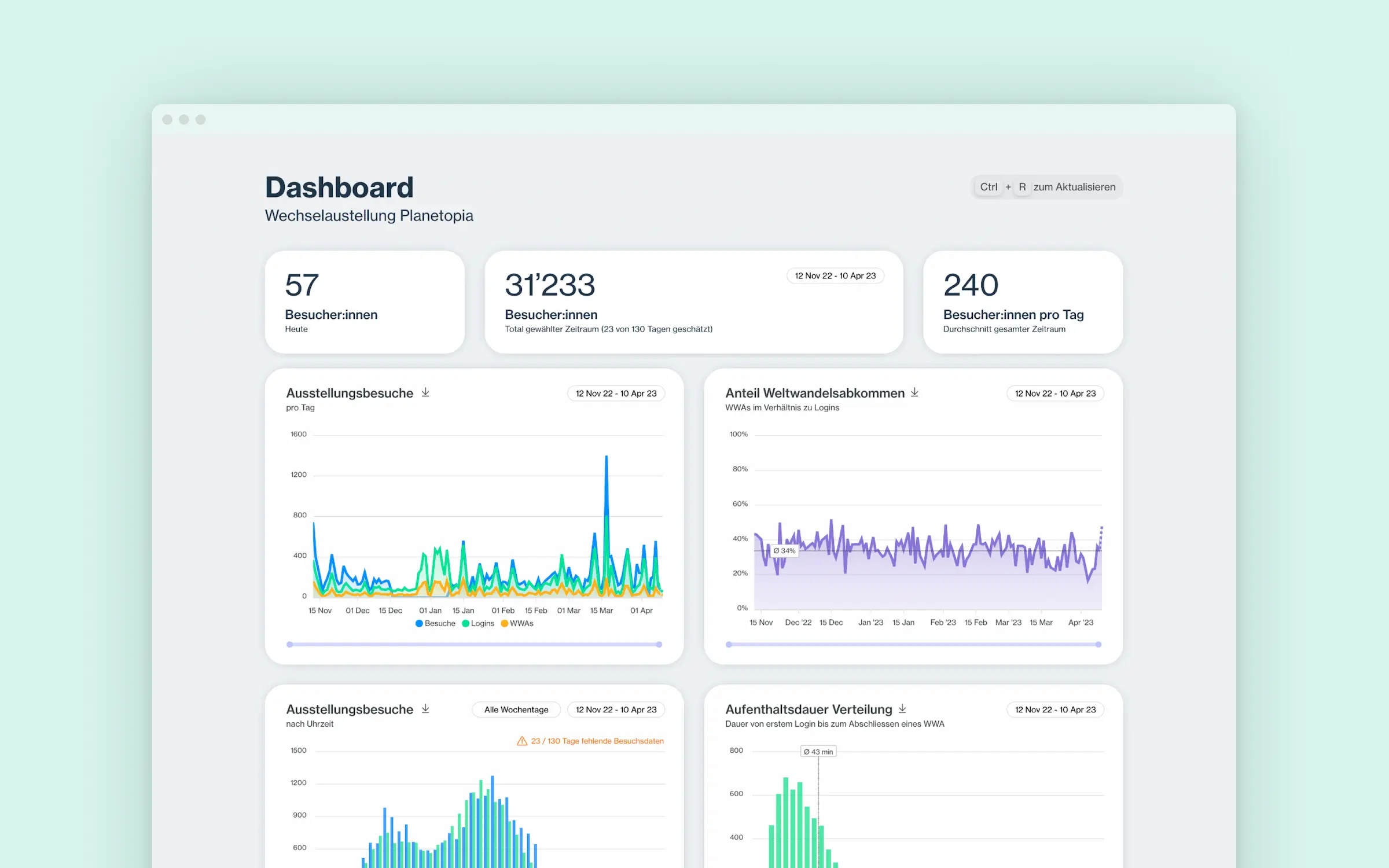The width and height of the screenshot is (1389, 868).
Task: Open date range on Aufenthaltsdauer Verteilung card
Action: click(x=1055, y=709)
